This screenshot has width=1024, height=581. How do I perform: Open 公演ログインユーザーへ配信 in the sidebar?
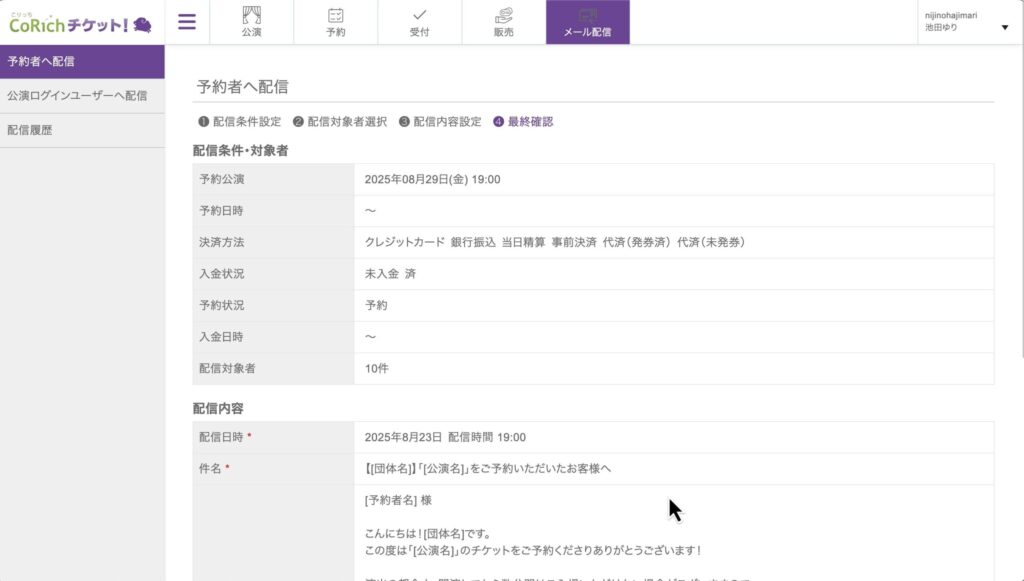point(82,96)
